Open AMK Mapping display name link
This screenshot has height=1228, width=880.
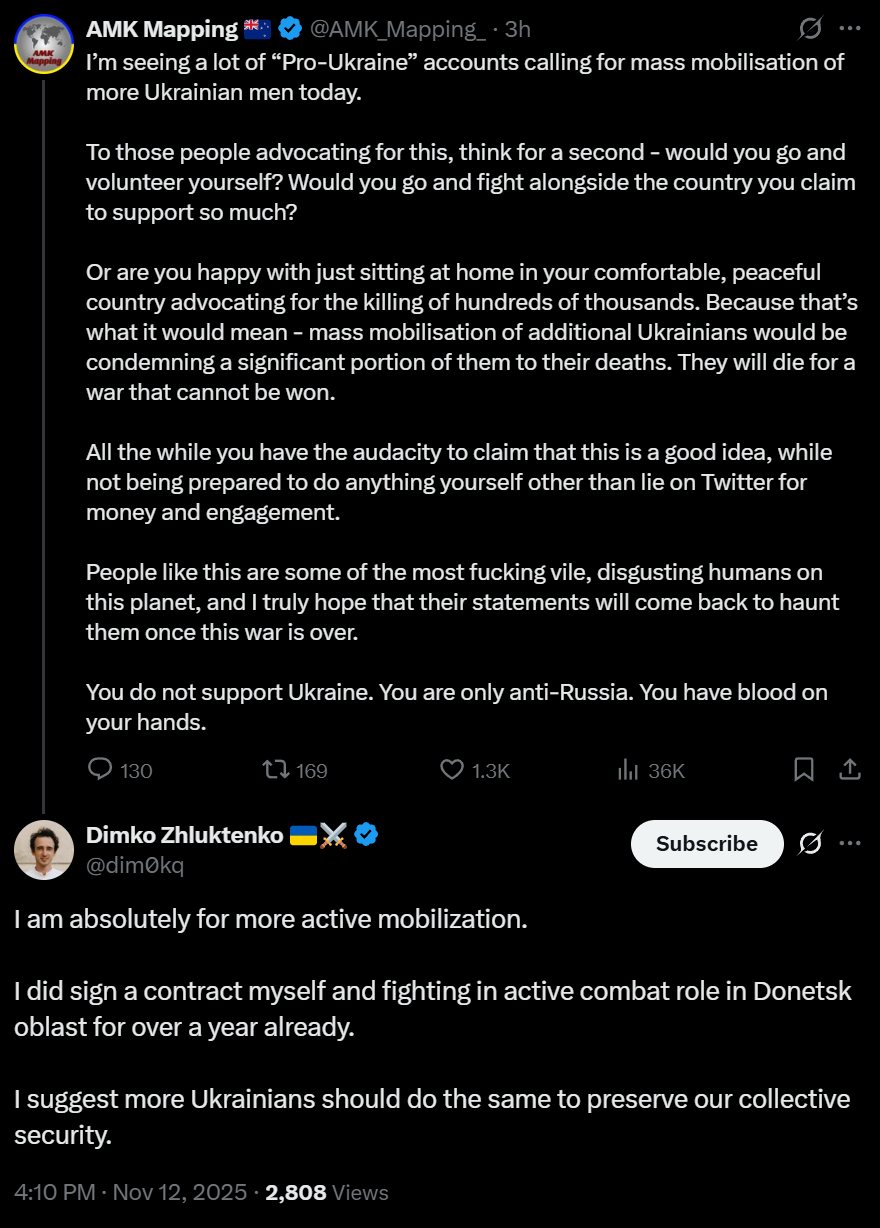162,30
